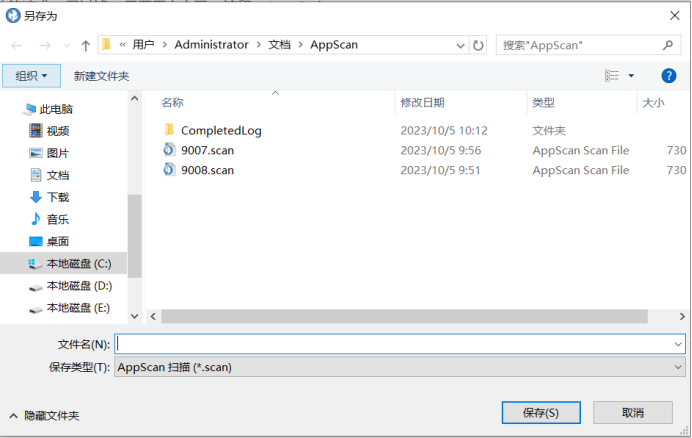Select the 9007.scan file
Screen dimensions: 692x438
(207, 150)
